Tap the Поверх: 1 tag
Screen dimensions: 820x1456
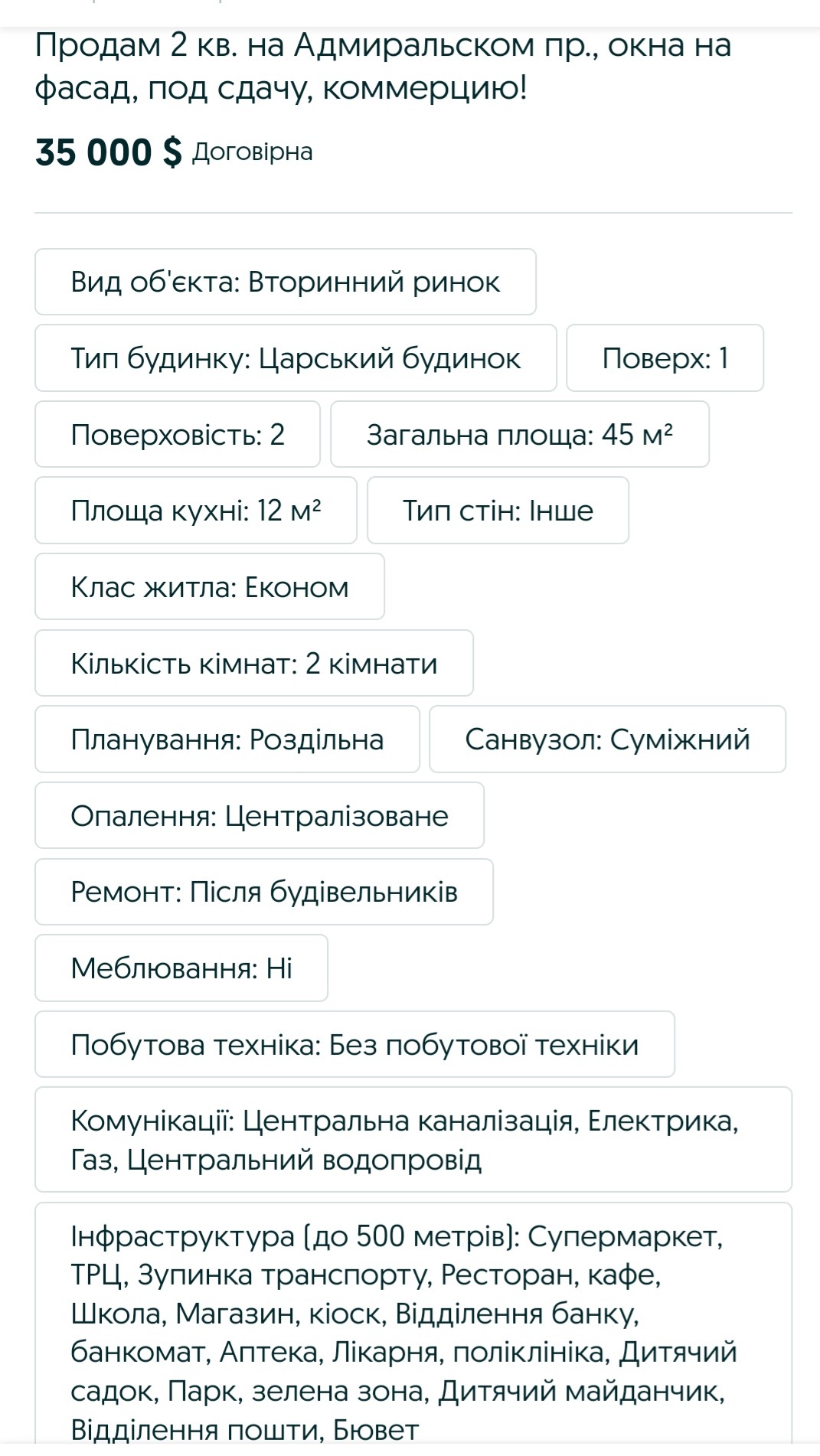pyautogui.click(x=665, y=358)
